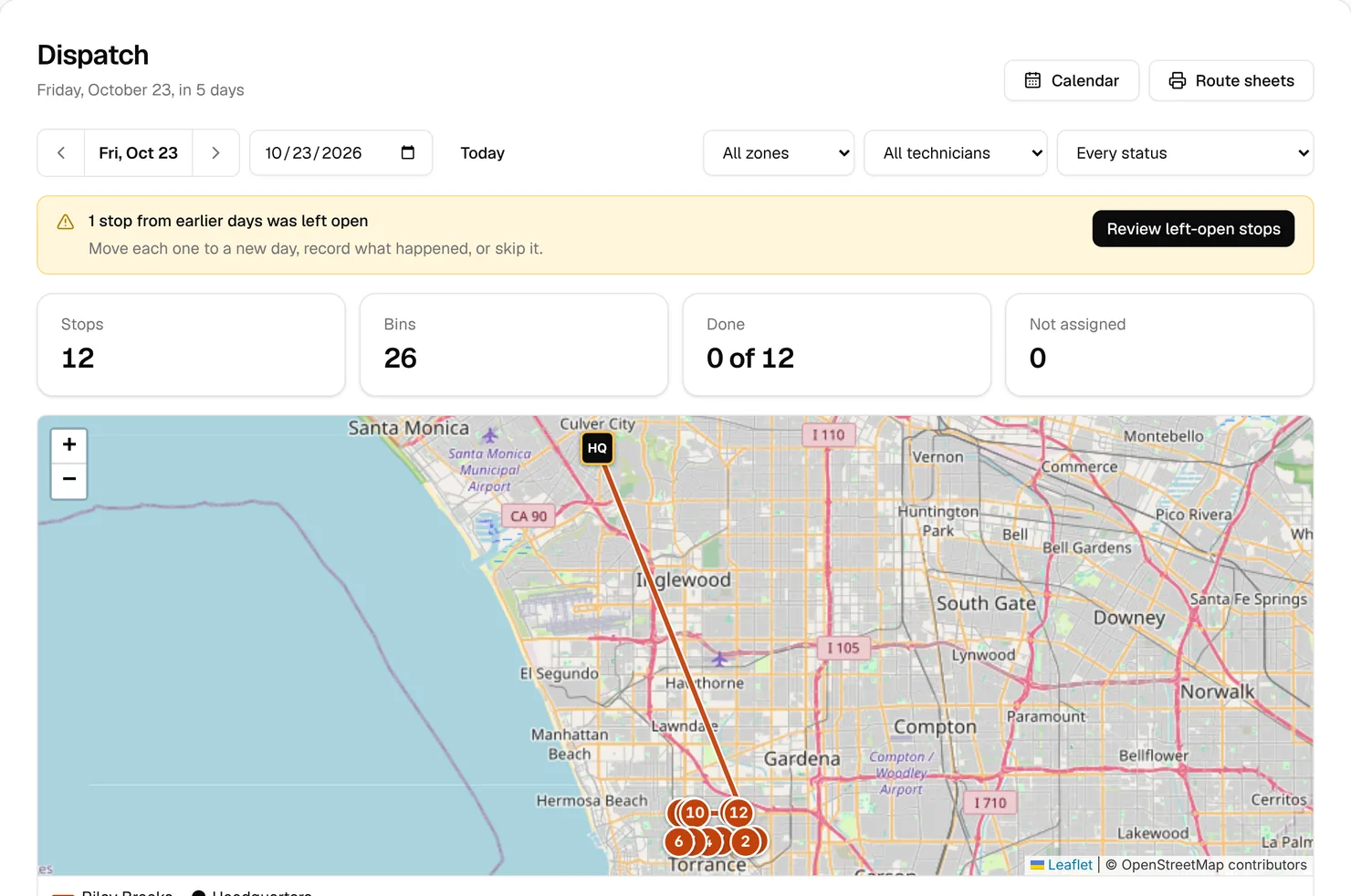Click the Fri, Oct 23 date label
Image resolution: width=1351 pixels, height=896 pixels.
point(139,153)
